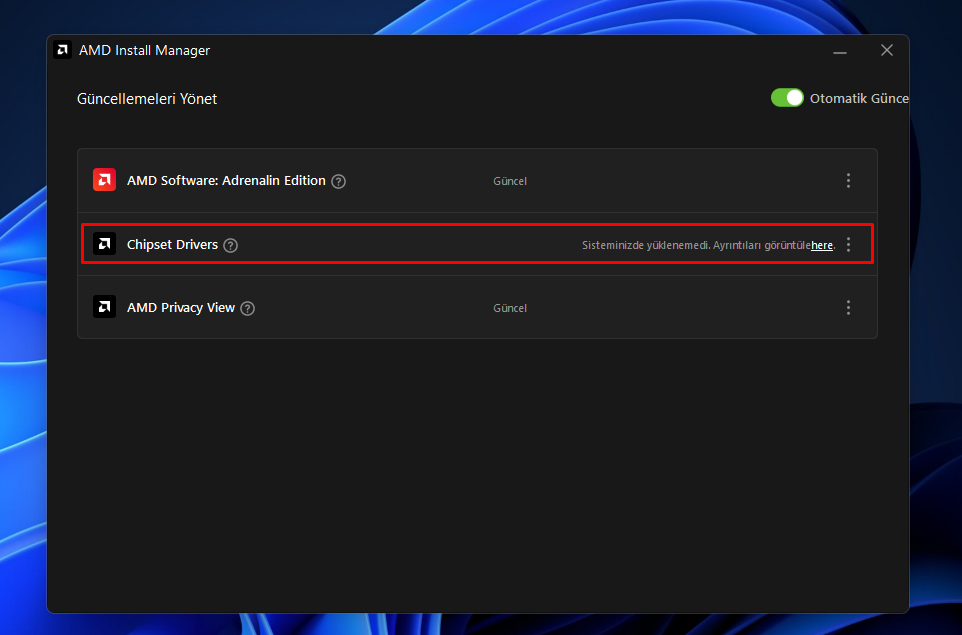Click the 'Otomatik Günce' label text

(x=859, y=98)
